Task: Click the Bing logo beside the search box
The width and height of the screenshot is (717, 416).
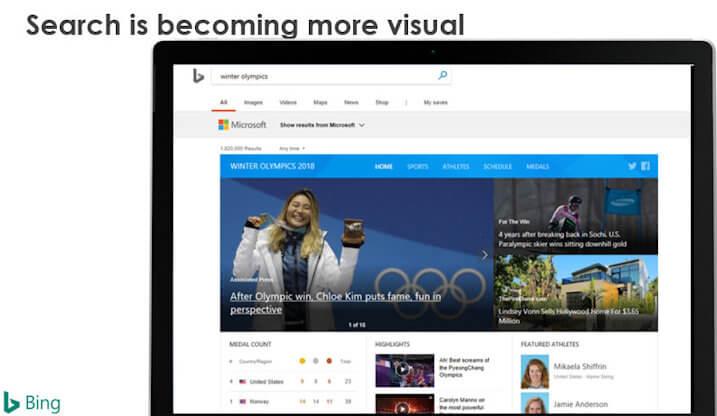Action: point(198,76)
